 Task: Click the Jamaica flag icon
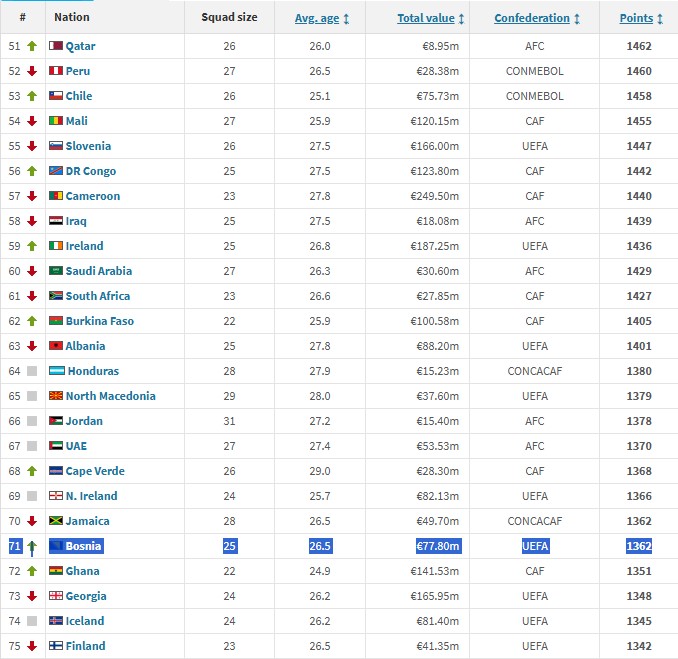pos(56,521)
